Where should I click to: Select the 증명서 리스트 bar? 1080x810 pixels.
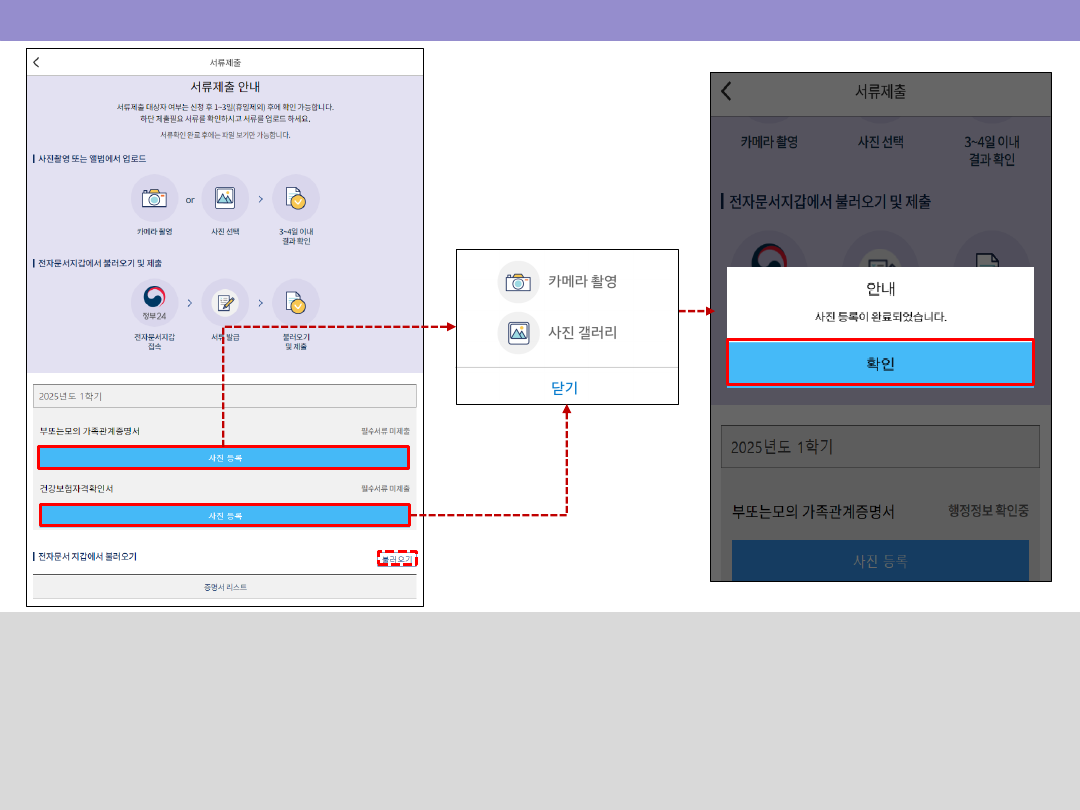click(224, 587)
